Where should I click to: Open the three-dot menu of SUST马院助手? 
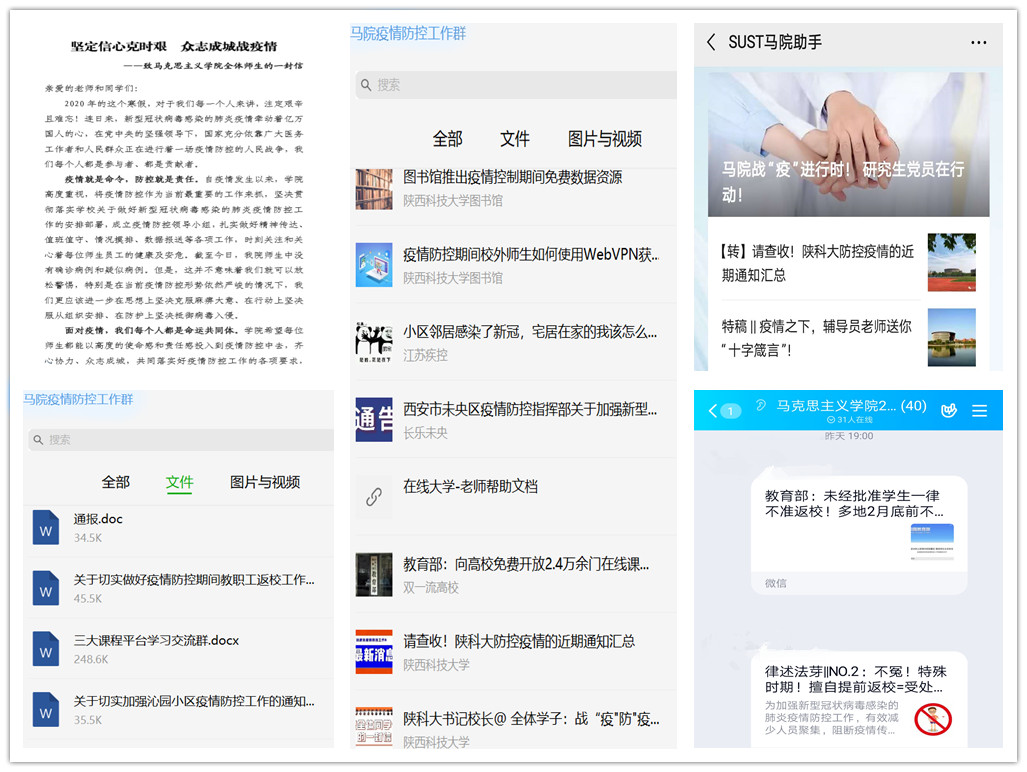(978, 42)
